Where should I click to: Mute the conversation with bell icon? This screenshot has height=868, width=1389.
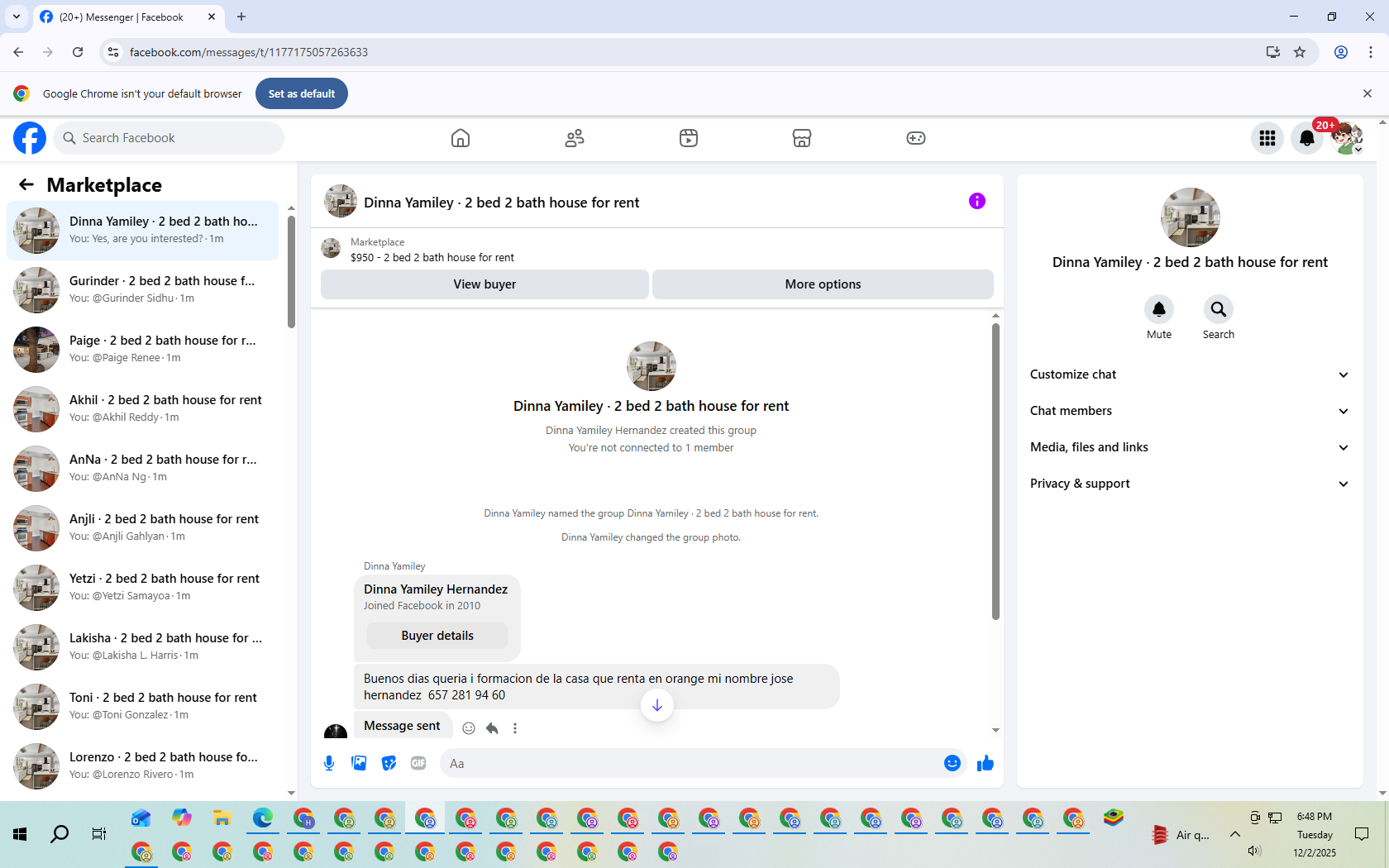pyautogui.click(x=1159, y=309)
